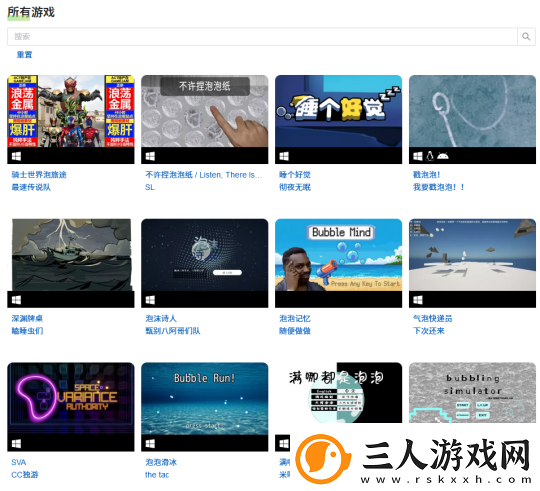540x491 pixels.
Task: Click the search magnifier icon
Action: click(x=526, y=36)
